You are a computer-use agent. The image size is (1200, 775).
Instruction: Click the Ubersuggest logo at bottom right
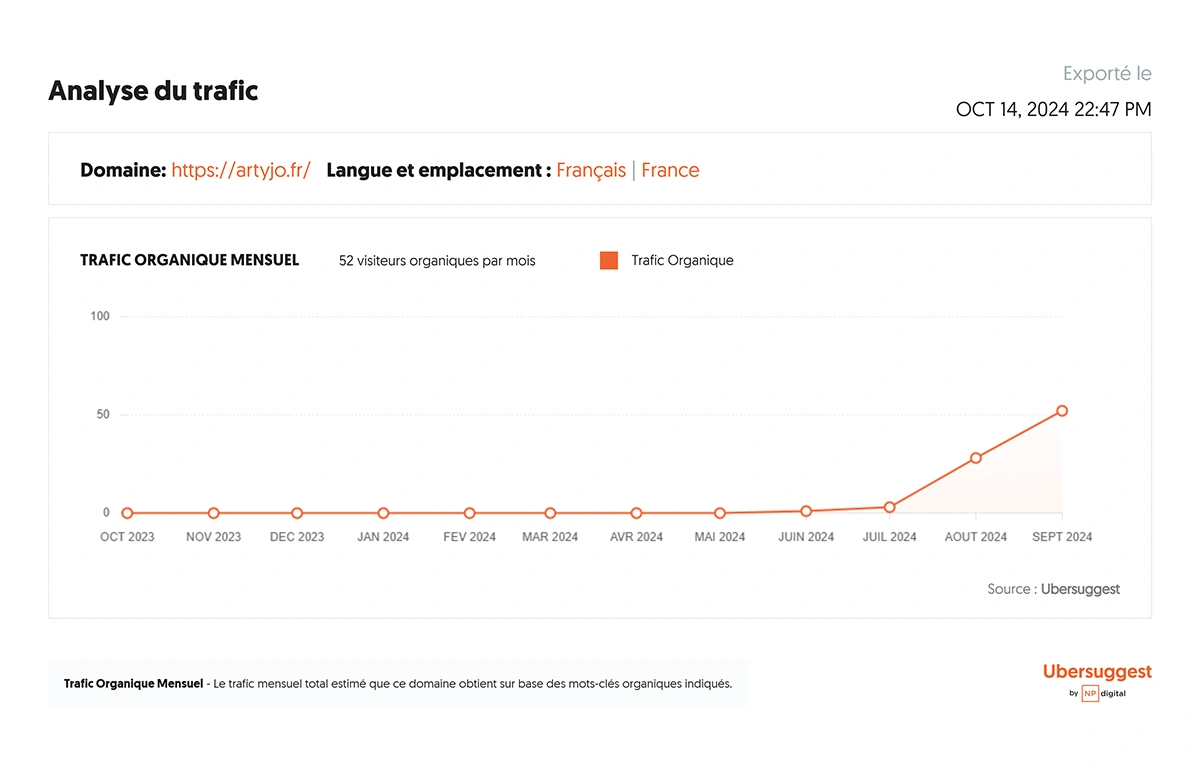[x=1097, y=672]
